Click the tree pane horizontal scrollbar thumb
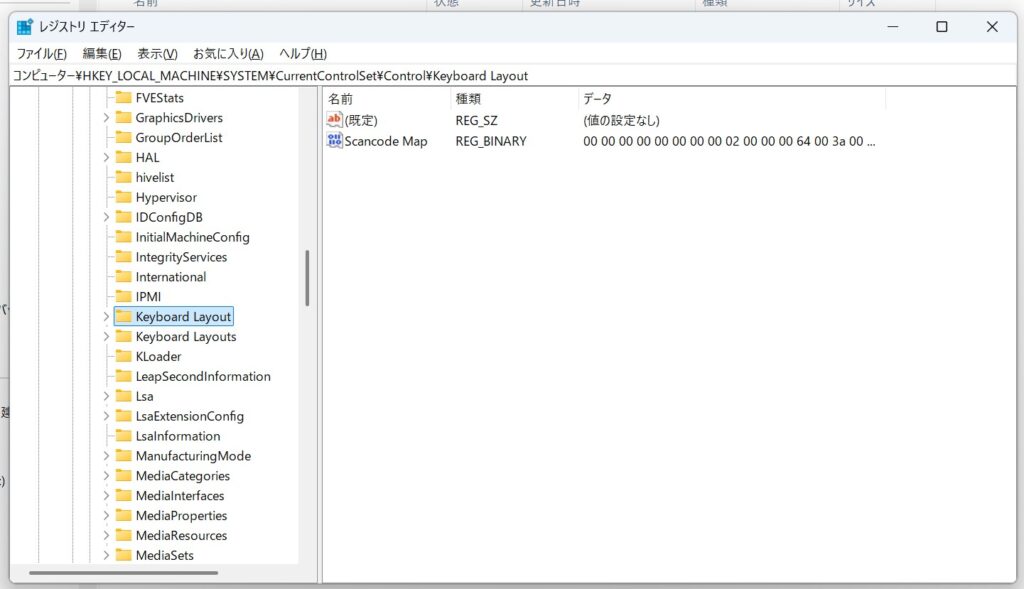The image size is (1024, 589). point(123,573)
